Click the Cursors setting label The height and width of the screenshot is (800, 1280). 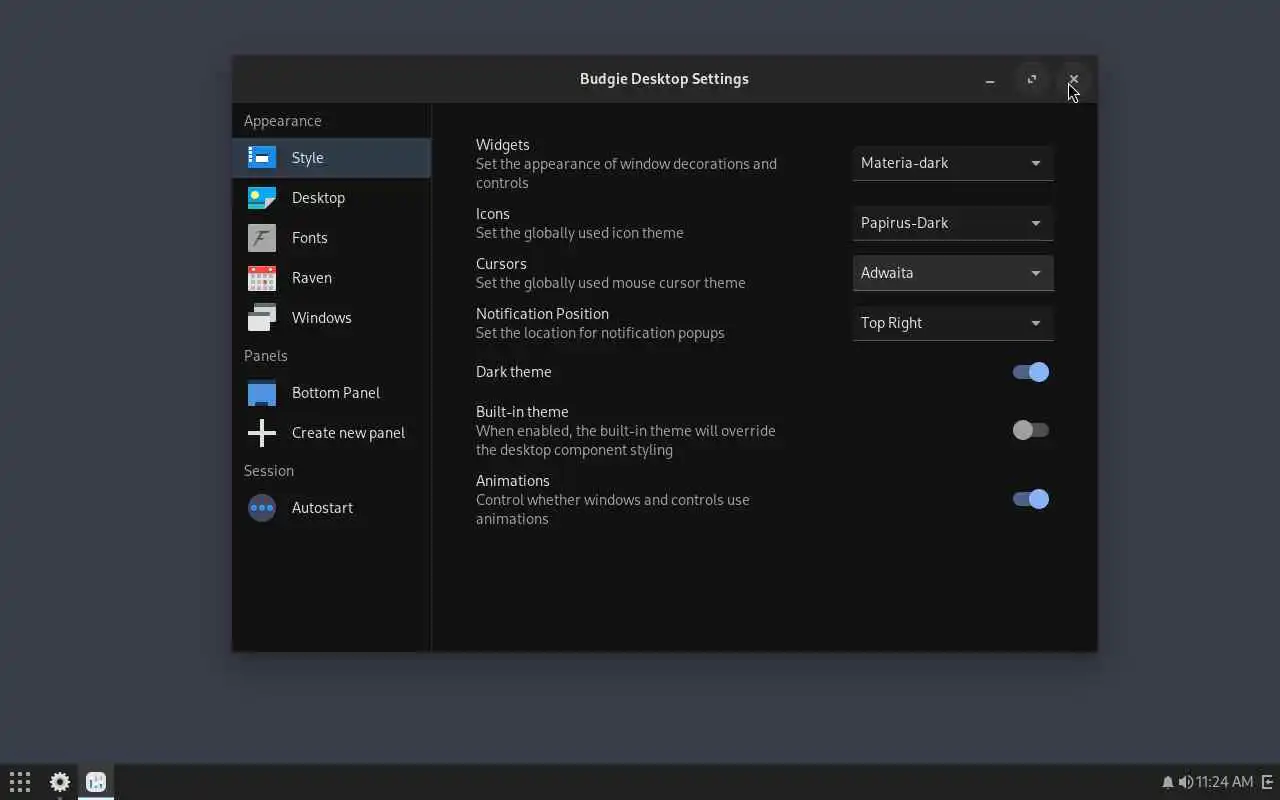click(x=501, y=264)
